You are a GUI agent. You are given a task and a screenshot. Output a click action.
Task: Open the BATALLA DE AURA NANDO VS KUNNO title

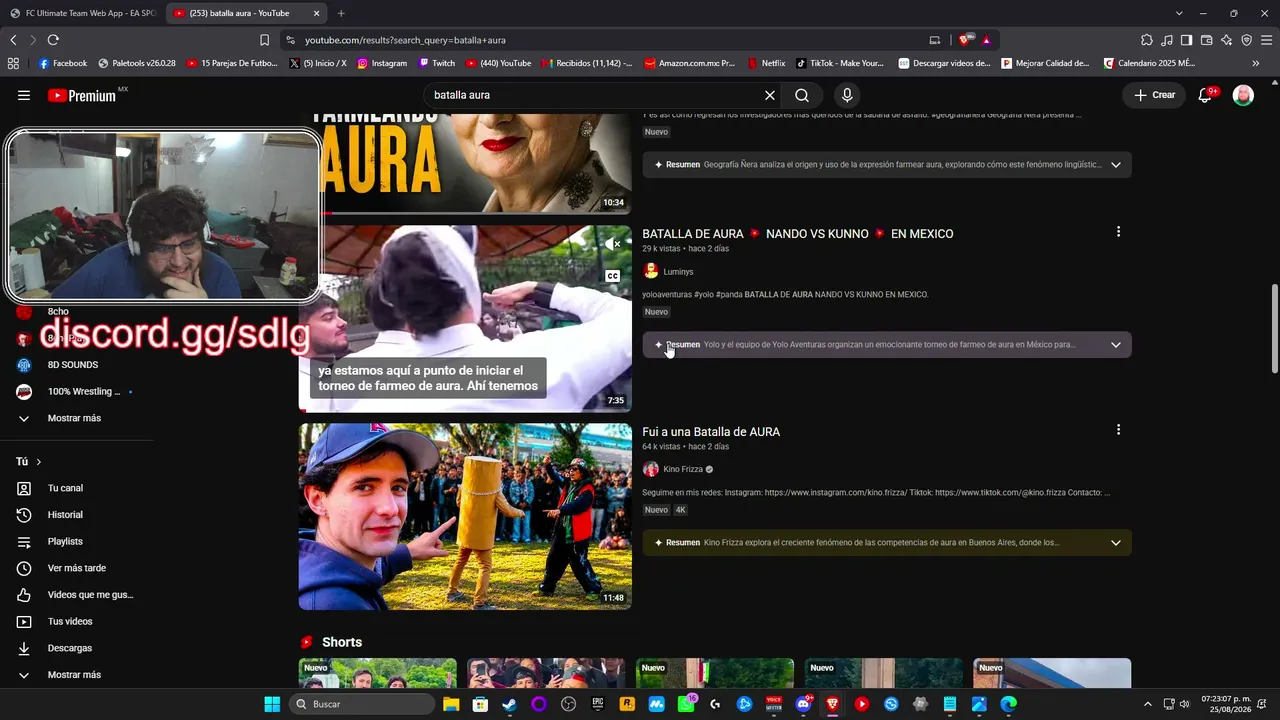pyautogui.click(x=798, y=234)
